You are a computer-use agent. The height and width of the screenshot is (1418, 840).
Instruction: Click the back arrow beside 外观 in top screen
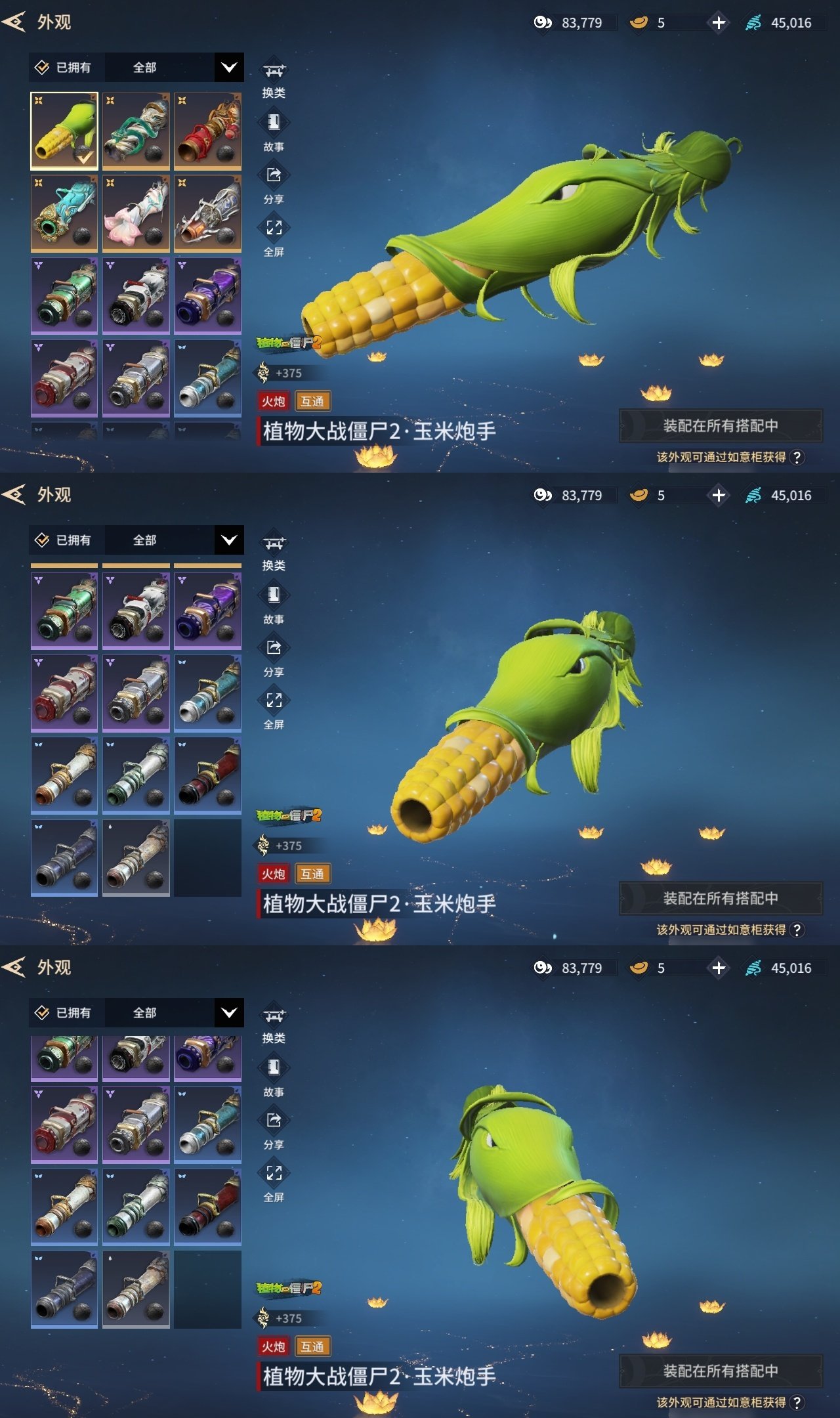coord(14,22)
